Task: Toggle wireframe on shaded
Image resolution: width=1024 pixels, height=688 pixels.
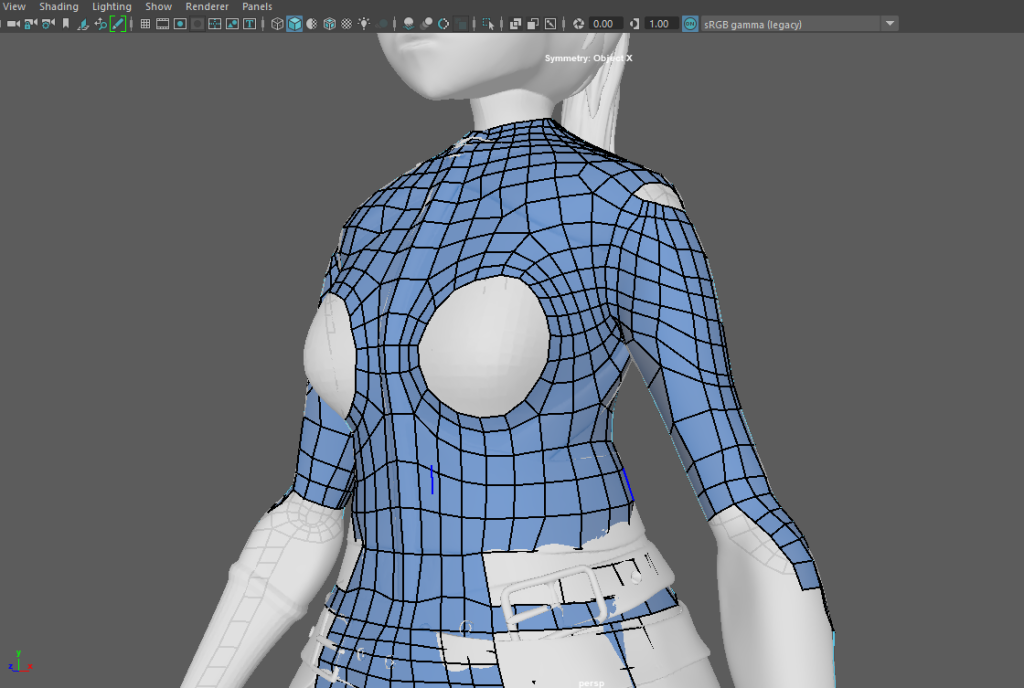Action: click(329, 23)
